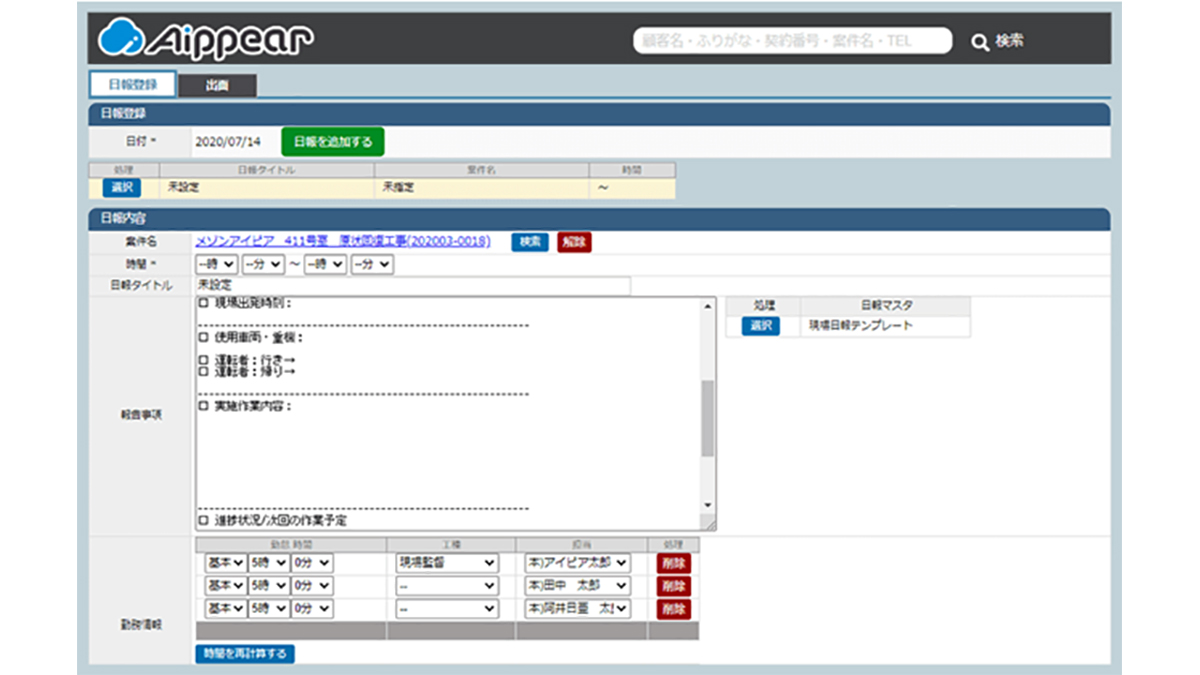Click the magnifier 検索 search icon
1200x675 pixels.
[980, 42]
